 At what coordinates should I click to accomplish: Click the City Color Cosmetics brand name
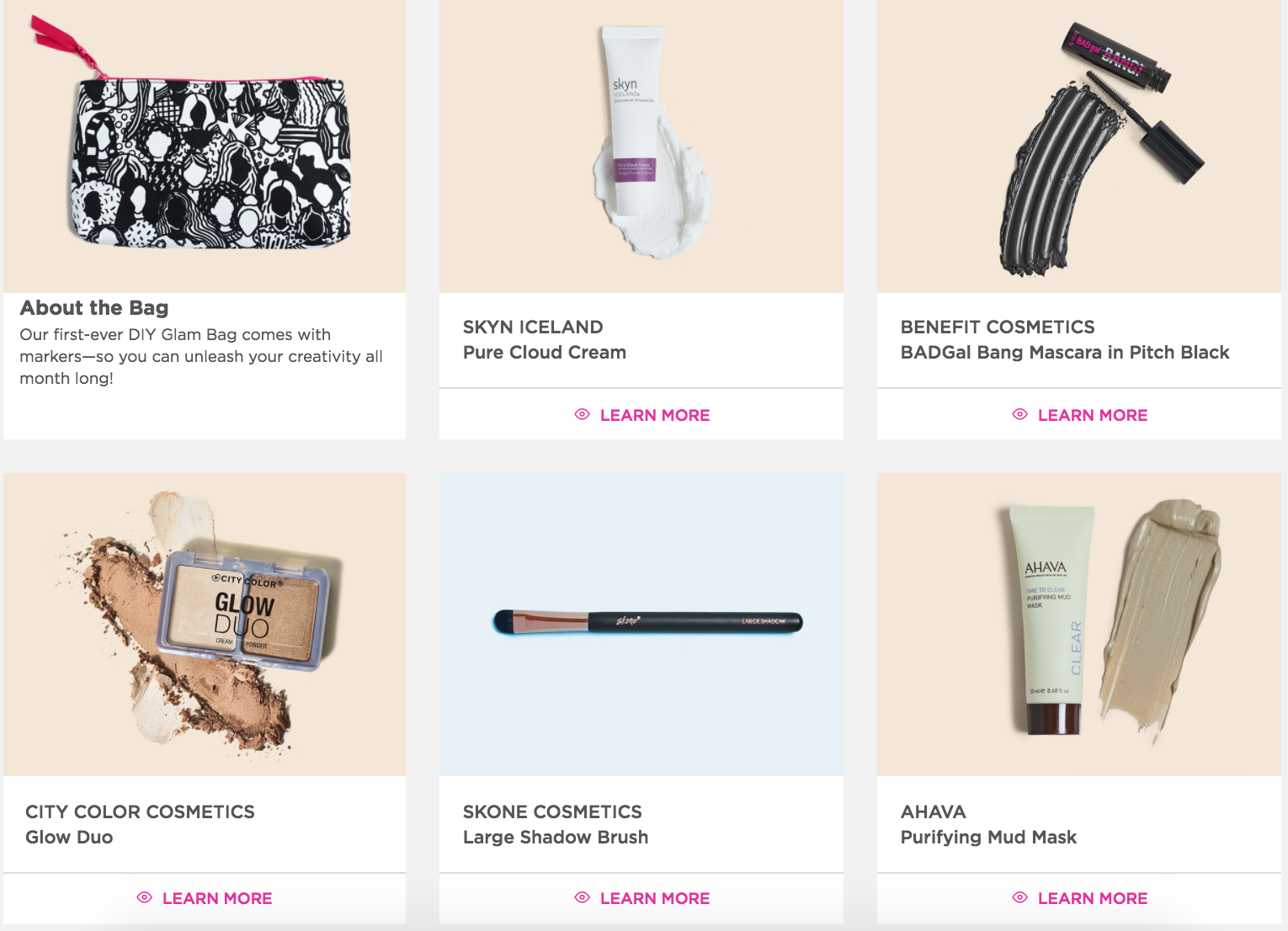(140, 811)
